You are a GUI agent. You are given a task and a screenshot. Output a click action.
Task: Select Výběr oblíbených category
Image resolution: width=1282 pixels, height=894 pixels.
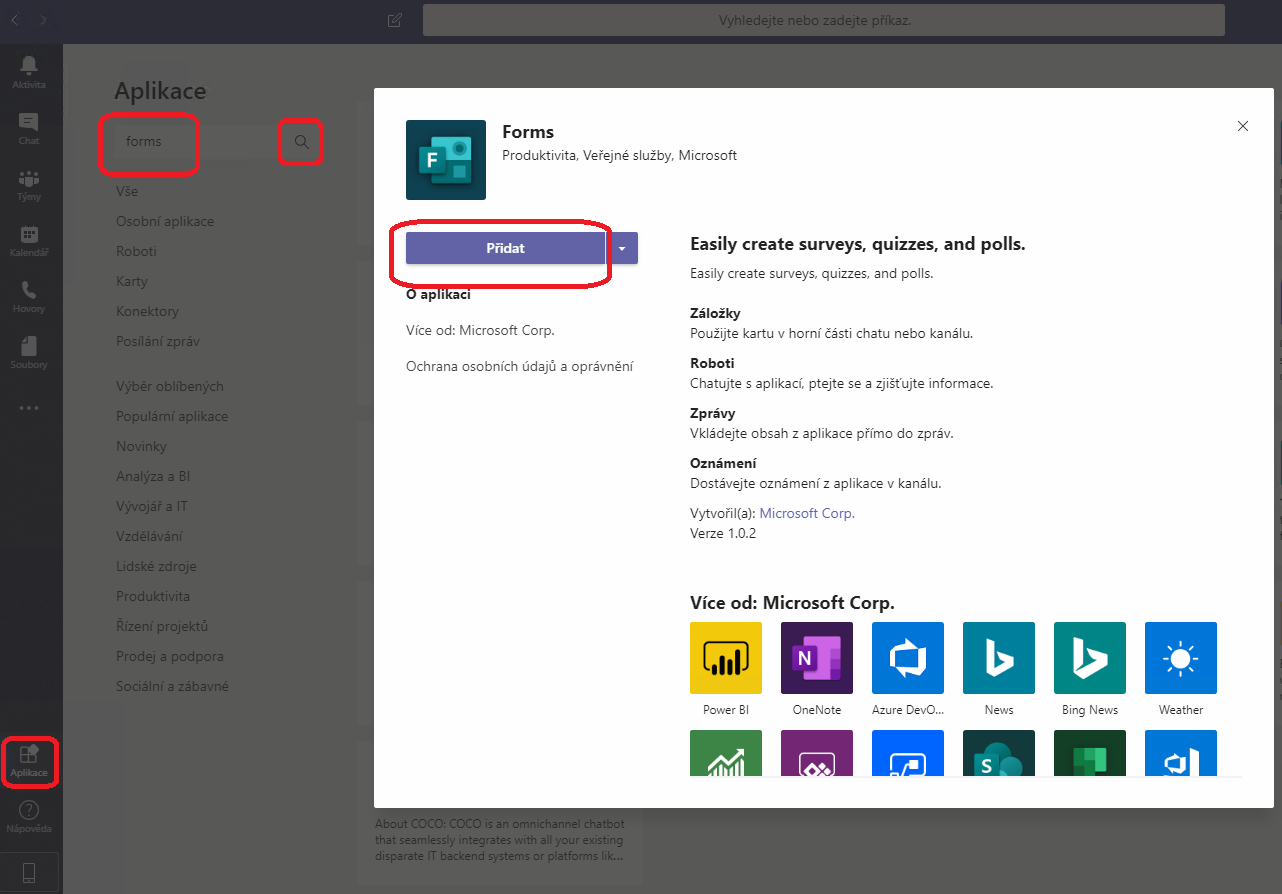click(x=170, y=386)
